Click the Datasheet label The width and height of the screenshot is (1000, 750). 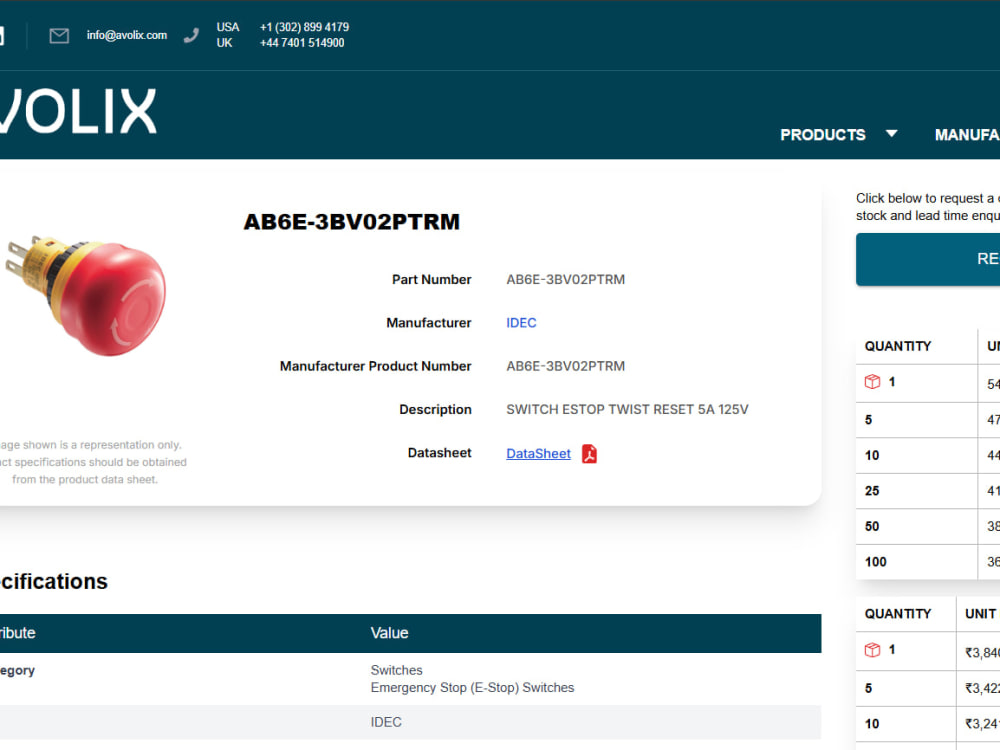(439, 453)
